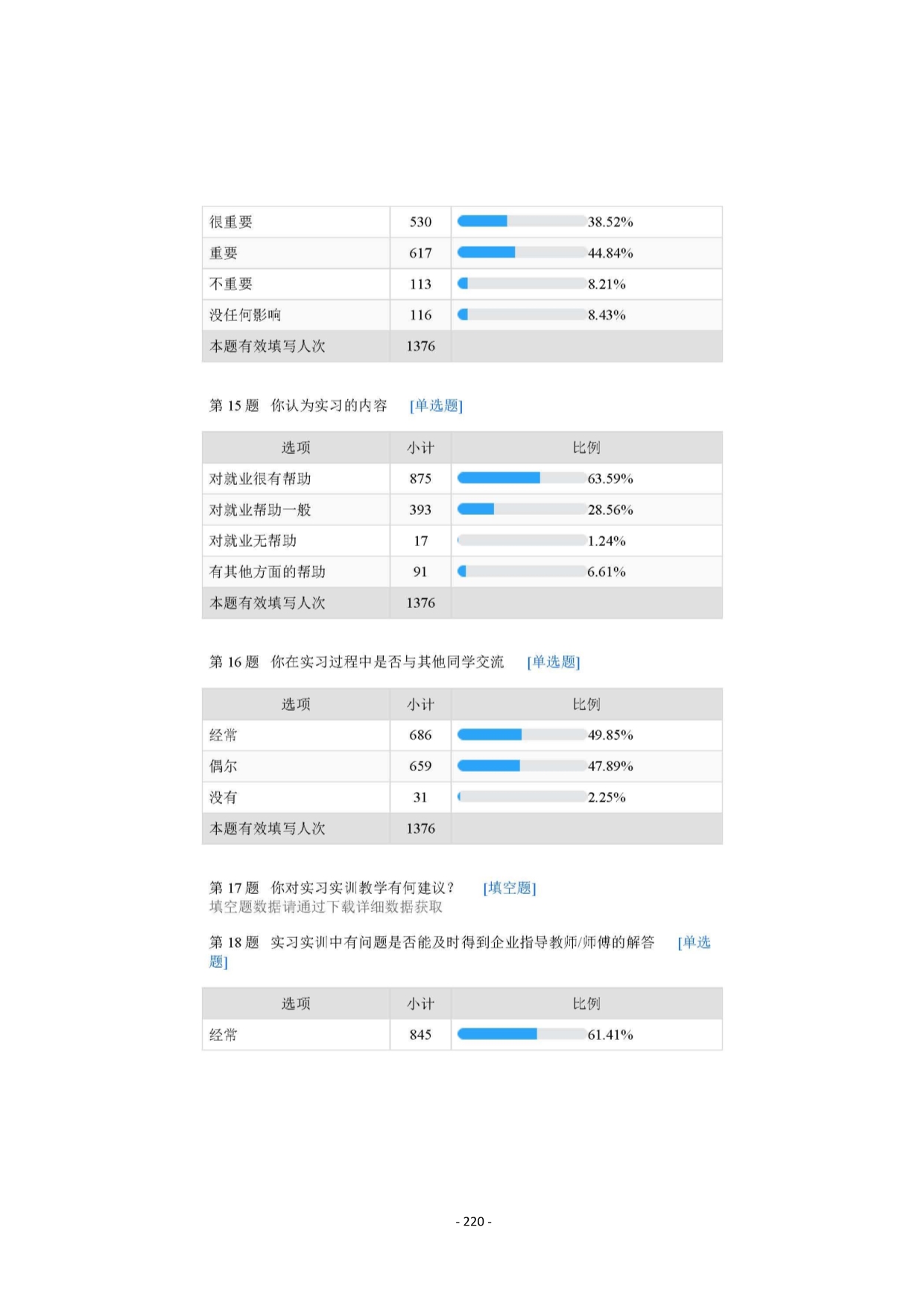Click the 比例 header in question 15 table
924x1306 pixels.
pos(586,448)
